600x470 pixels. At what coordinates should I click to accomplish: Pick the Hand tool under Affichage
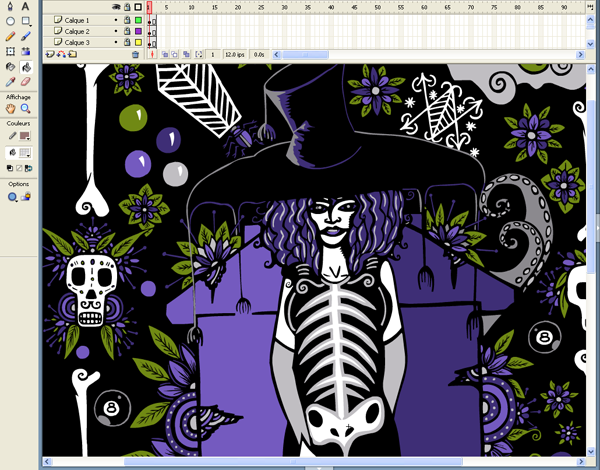pyautogui.click(x=11, y=108)
